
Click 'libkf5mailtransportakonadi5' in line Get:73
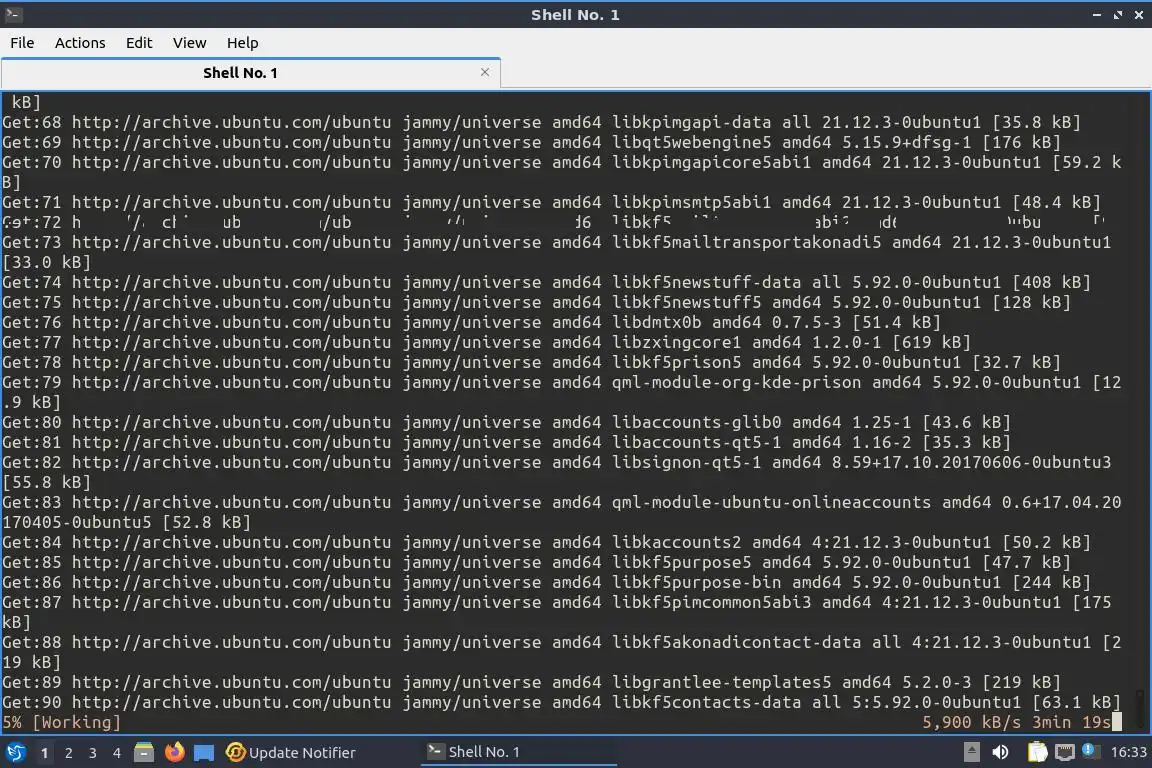pos(746,242)
